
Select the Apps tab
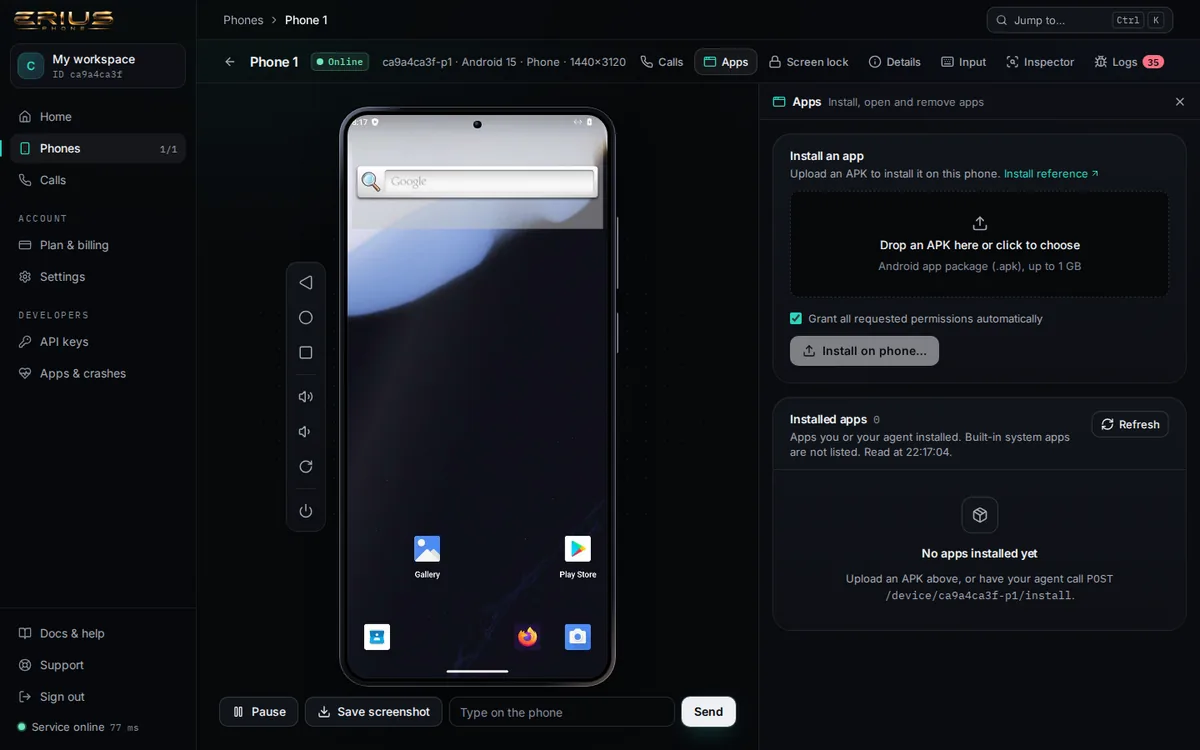click(x=726, y=62)
